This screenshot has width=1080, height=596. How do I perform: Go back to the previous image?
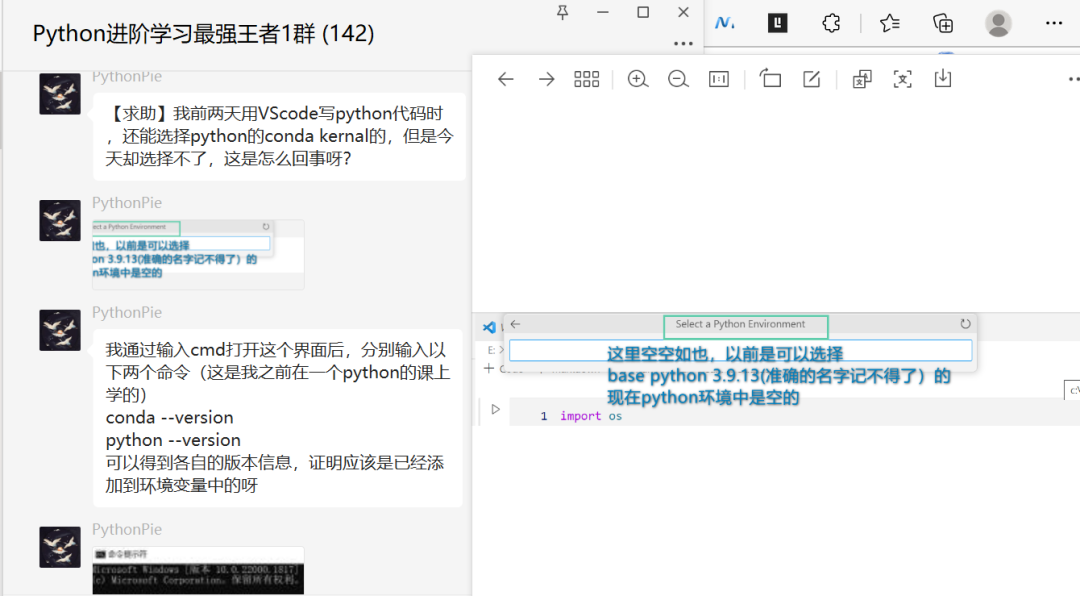click(508, 78)
